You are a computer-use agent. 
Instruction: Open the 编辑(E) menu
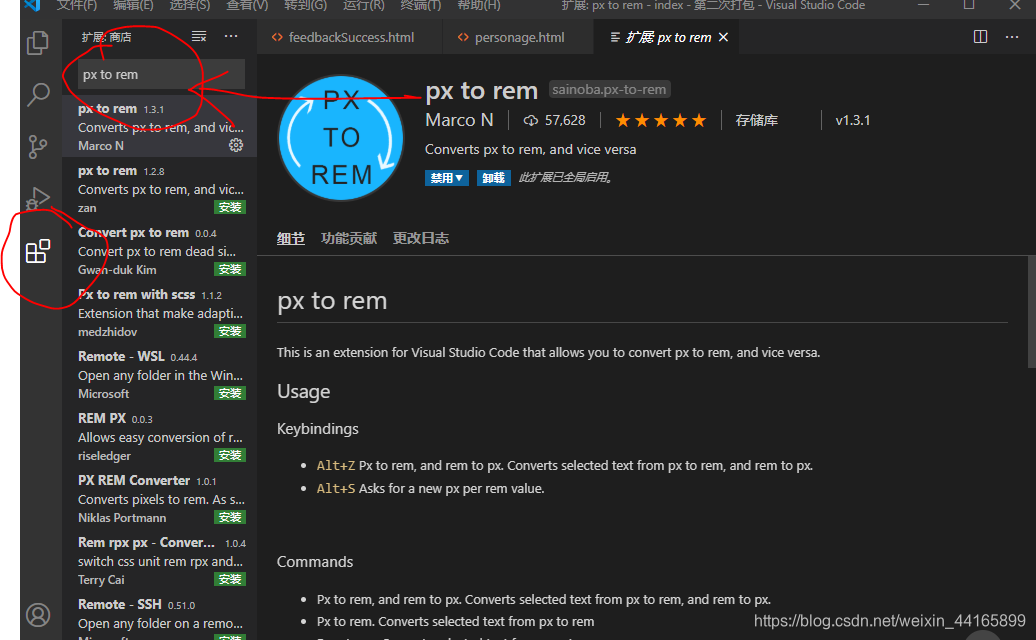click(x=133, y=5)
